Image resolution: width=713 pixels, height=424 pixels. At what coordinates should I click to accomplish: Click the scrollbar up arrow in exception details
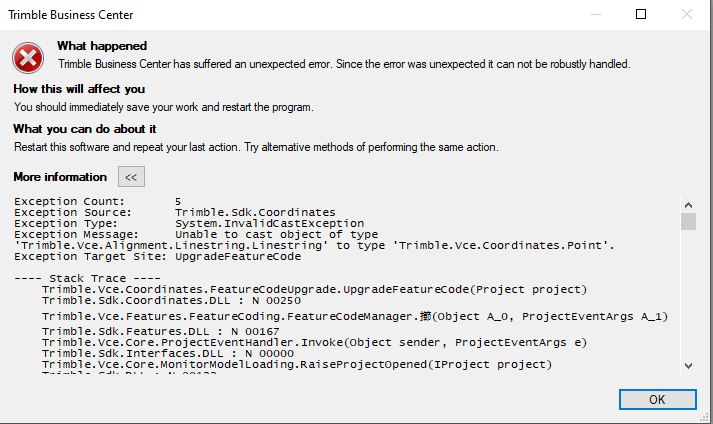(x=687, y=204)
